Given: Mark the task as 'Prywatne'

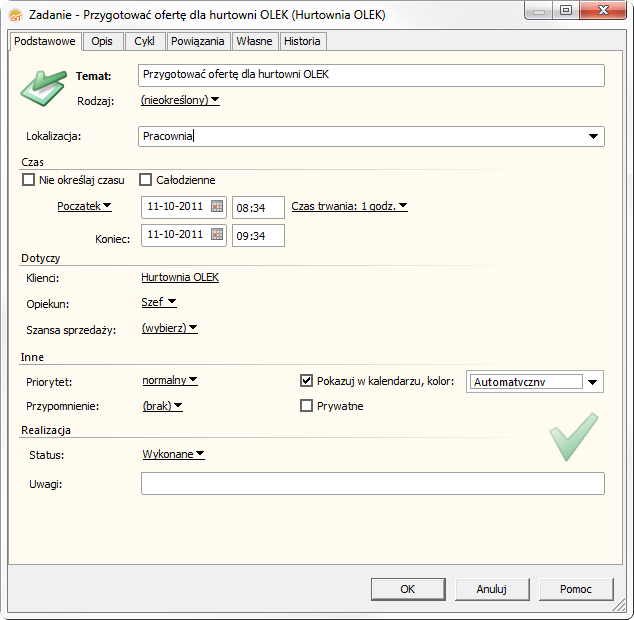Looking at the screenshot, I should pyautogui.click(x=307, y=406).
